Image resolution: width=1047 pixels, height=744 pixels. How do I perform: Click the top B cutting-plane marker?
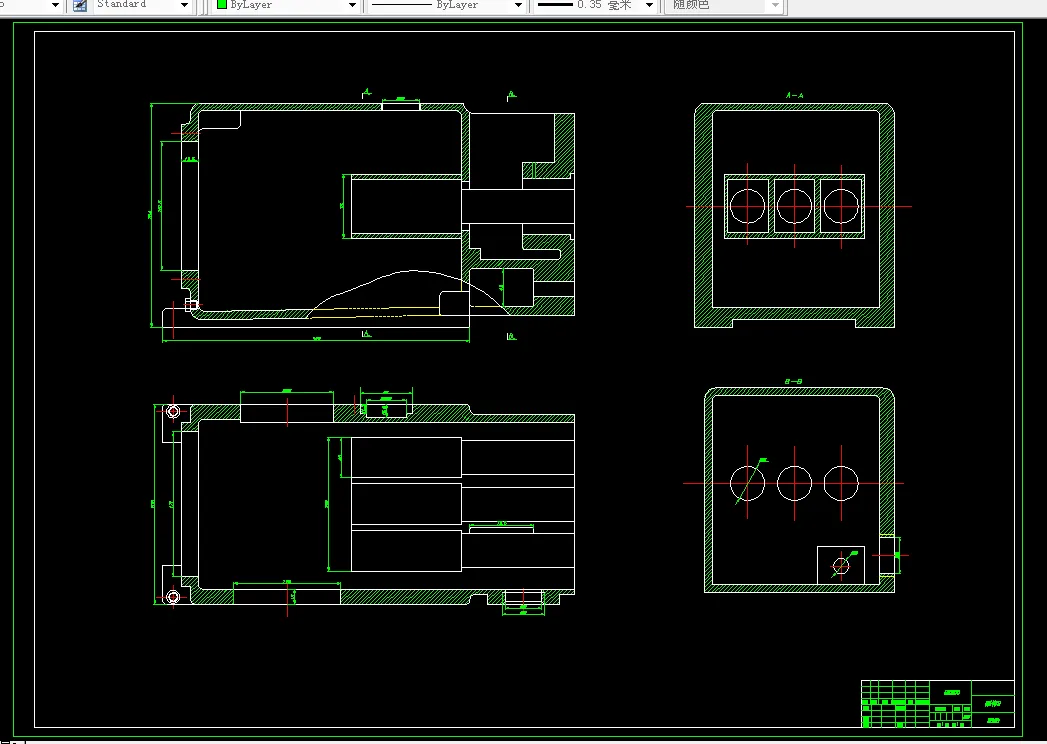pyautogui.click(x=511, y=96)
